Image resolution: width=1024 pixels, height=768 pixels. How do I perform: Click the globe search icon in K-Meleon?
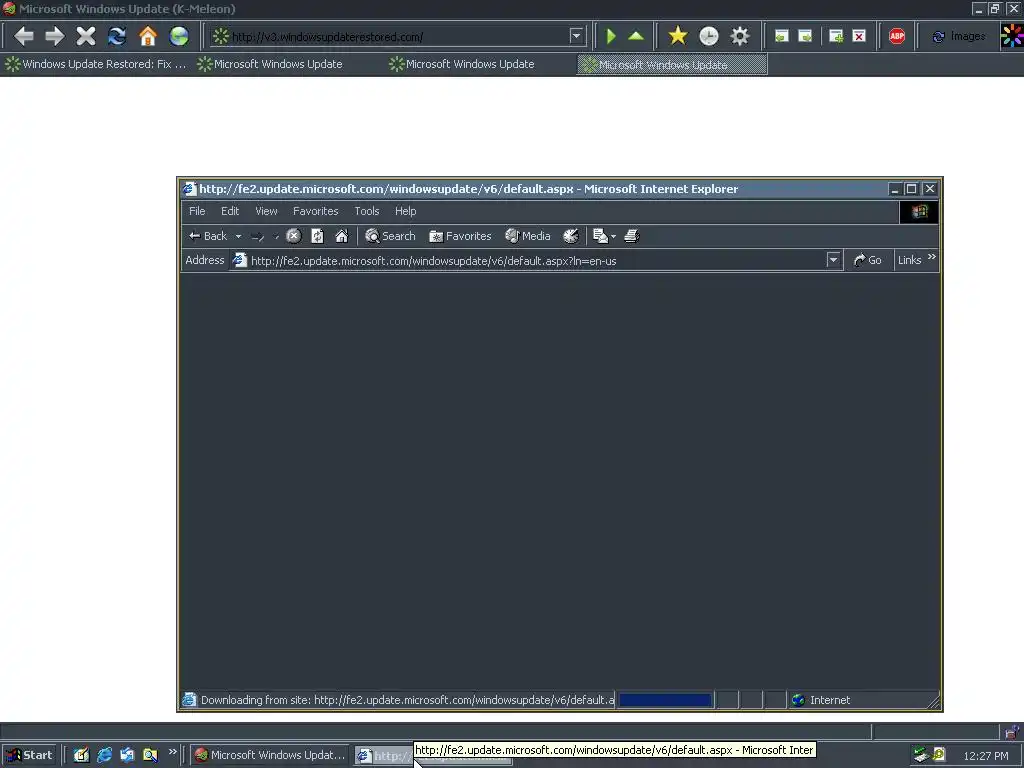tap(179, 36)
